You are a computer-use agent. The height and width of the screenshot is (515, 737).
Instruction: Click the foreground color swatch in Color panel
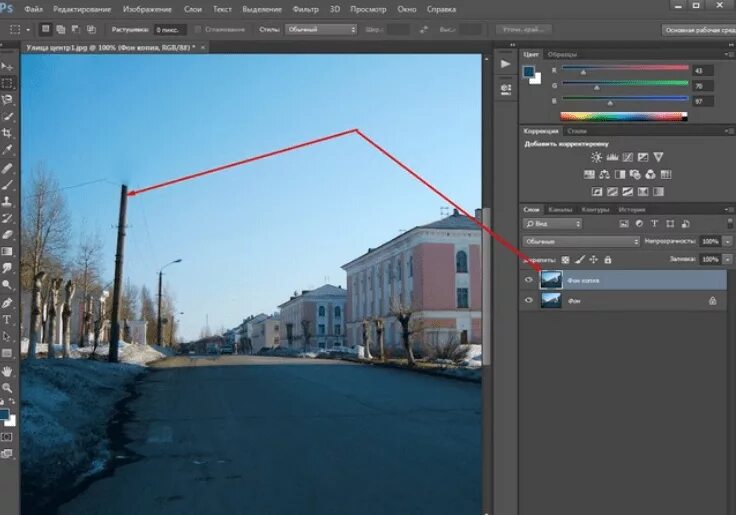pyautogui.click(x=529, y=71)
